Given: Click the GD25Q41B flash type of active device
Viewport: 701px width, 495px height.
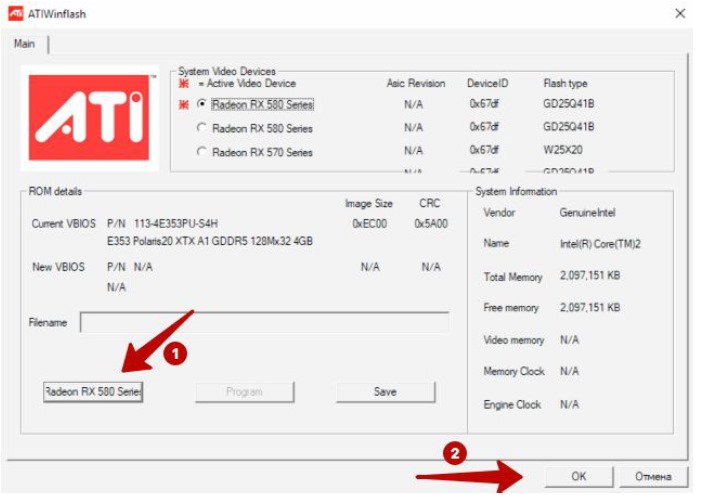Looking at the screenshot, I should coord(569,104).
